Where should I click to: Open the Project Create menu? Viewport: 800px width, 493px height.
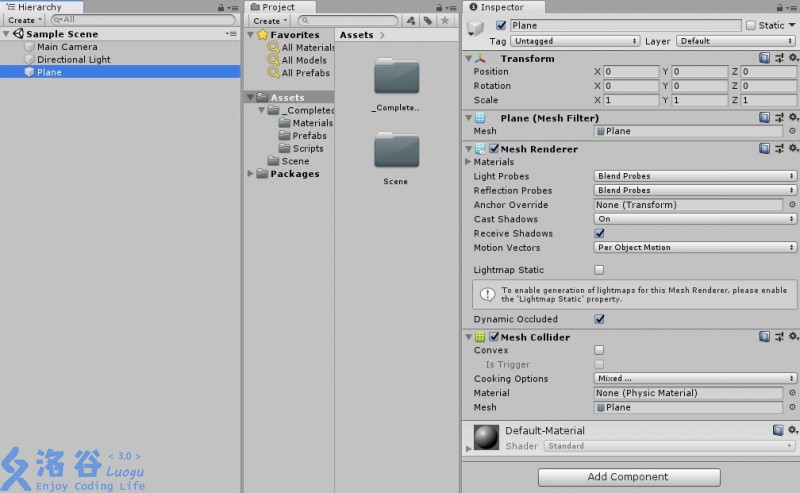(269, 21)
